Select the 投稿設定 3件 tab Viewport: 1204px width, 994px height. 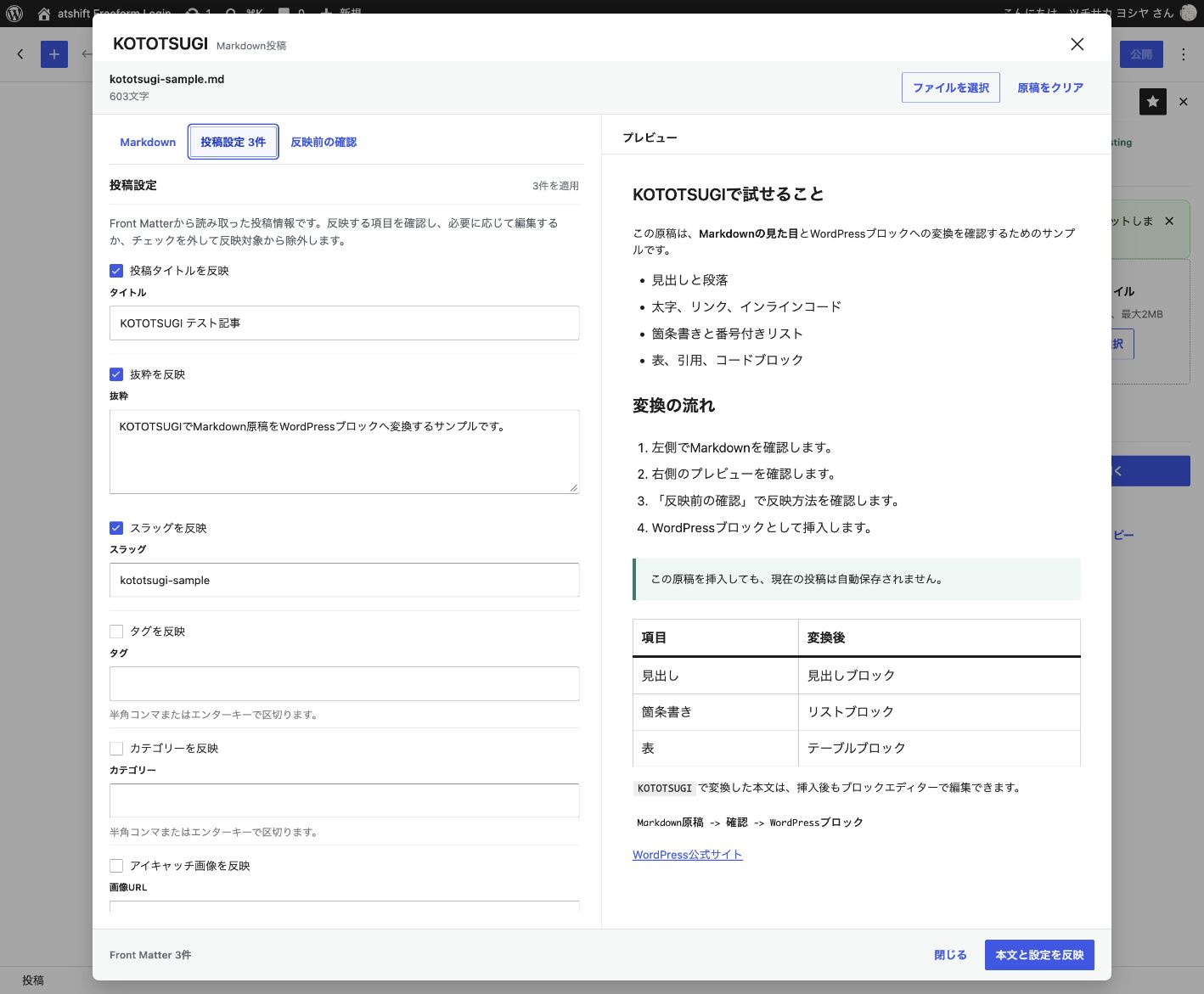[x=233, y=142]
